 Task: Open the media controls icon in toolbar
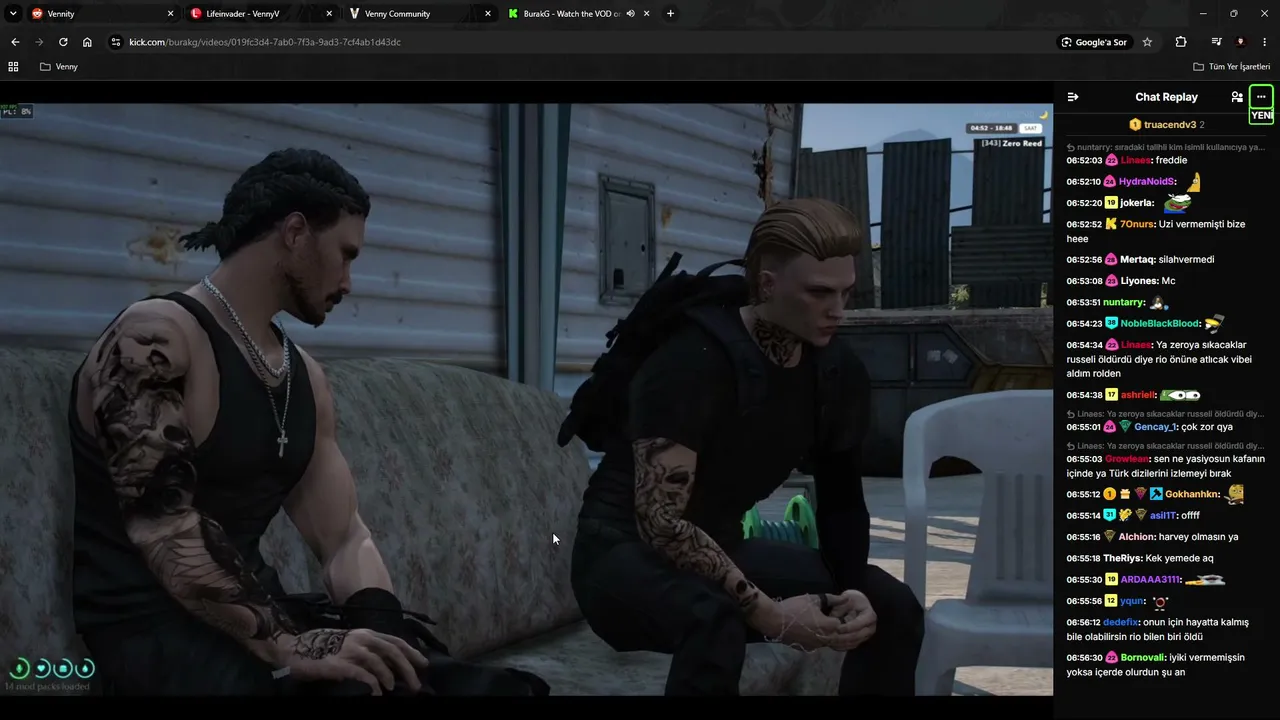coord(1216,42)
